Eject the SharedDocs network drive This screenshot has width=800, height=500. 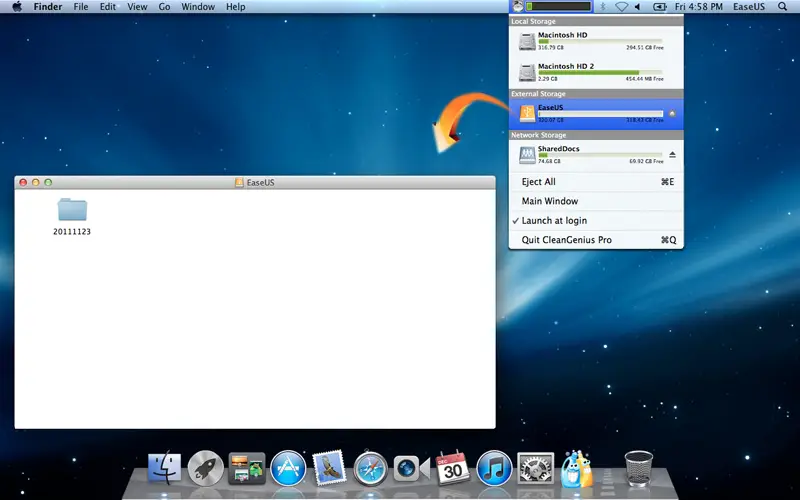point(672,155)
